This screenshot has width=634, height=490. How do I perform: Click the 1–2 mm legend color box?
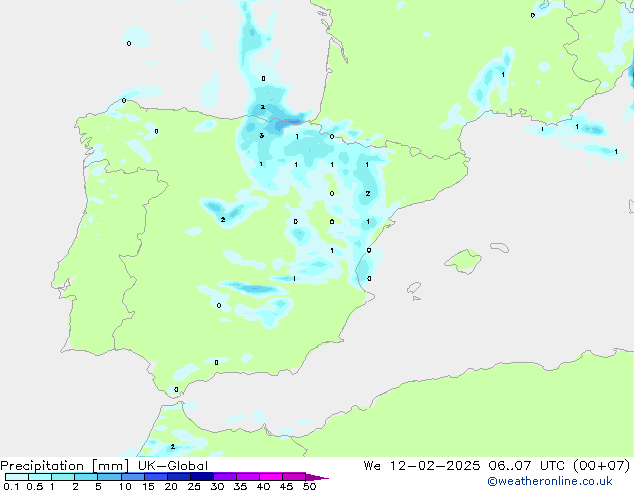pos(63,477)
